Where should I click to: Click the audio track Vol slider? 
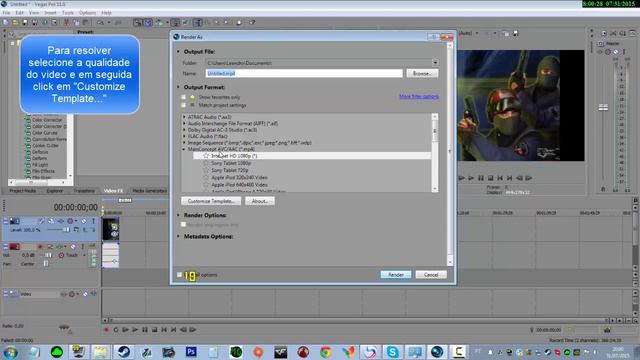click(48, 255)
